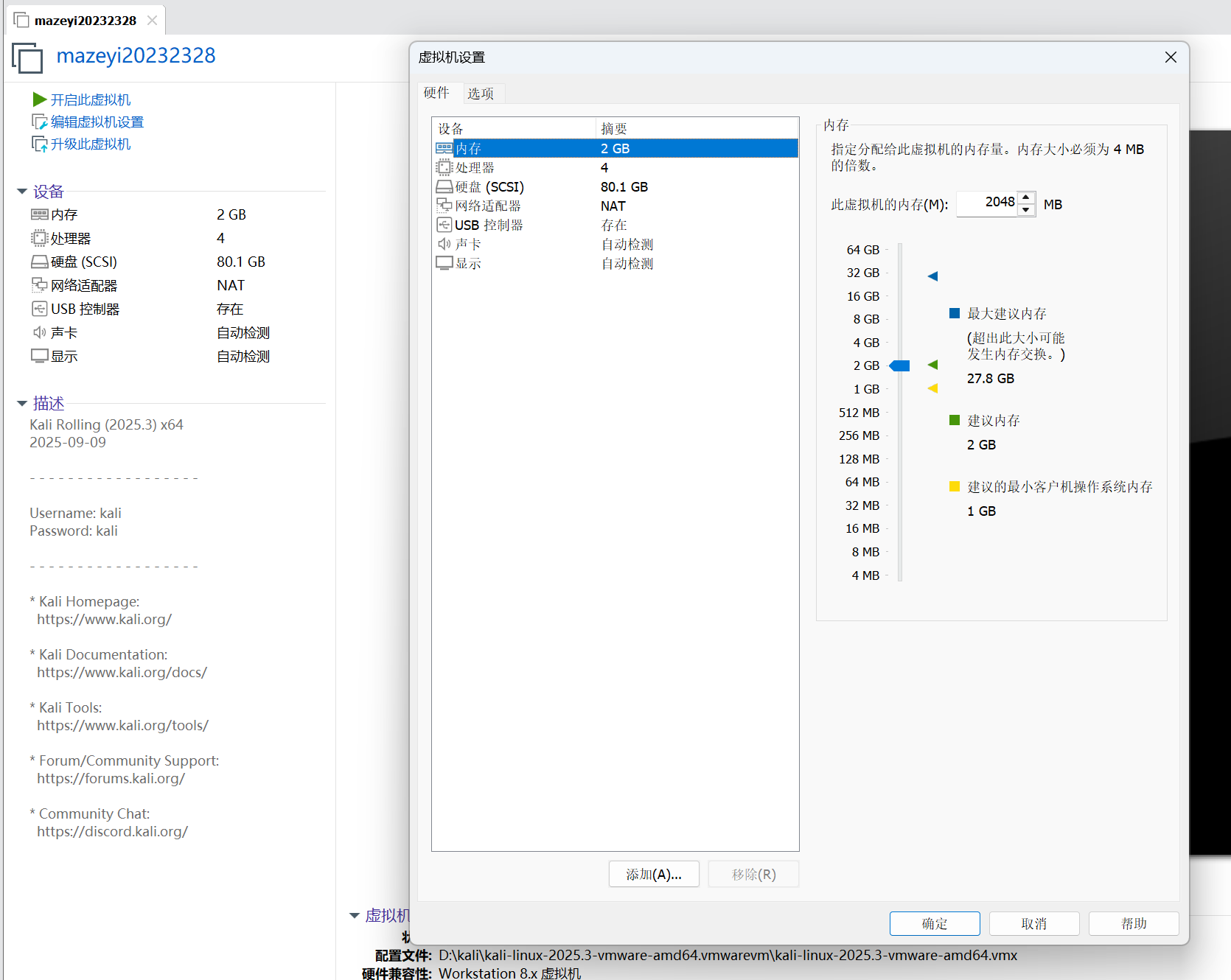Image resolution: width=1231 pixels, height=980 pixels.
Task: Click the edit virtual machine settings icon
Action: pos(40,122)
